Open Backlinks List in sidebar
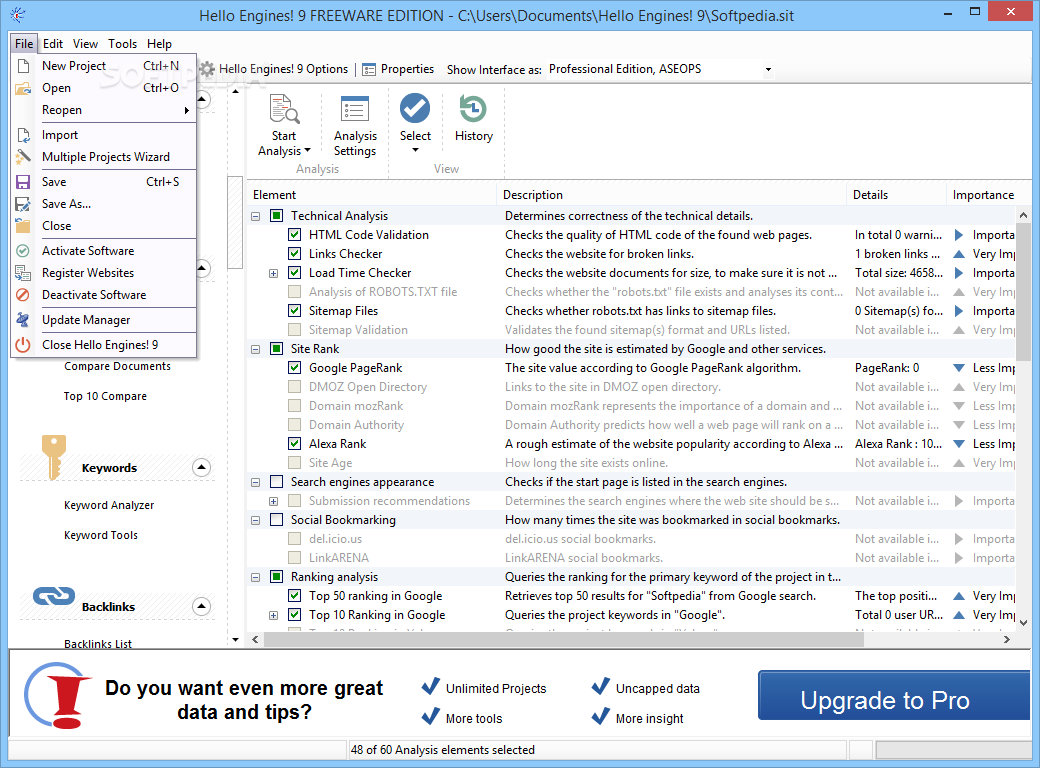Screen dimensions: 1040x768 [98, 643]
